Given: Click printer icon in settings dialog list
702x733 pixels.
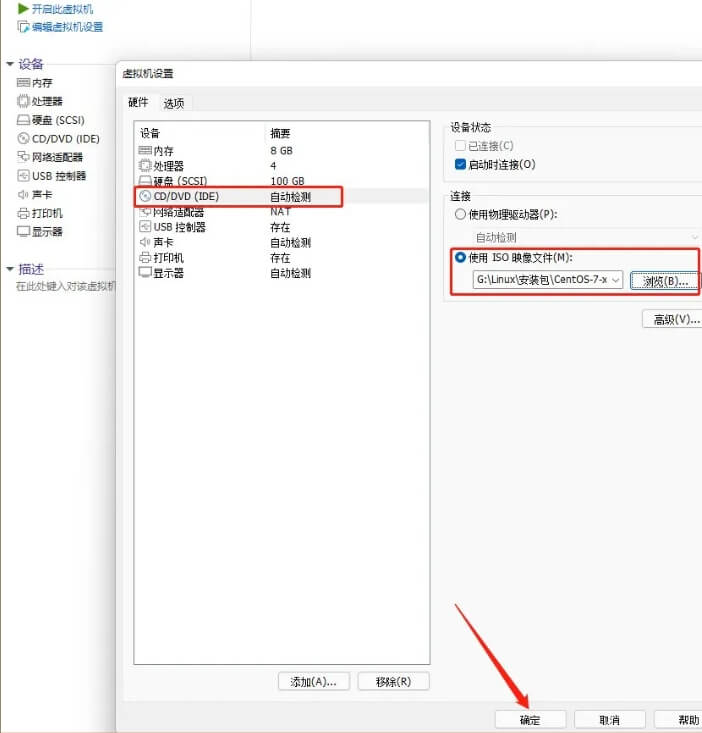Looking at the screenshot, I should click(x=145, y=258).
